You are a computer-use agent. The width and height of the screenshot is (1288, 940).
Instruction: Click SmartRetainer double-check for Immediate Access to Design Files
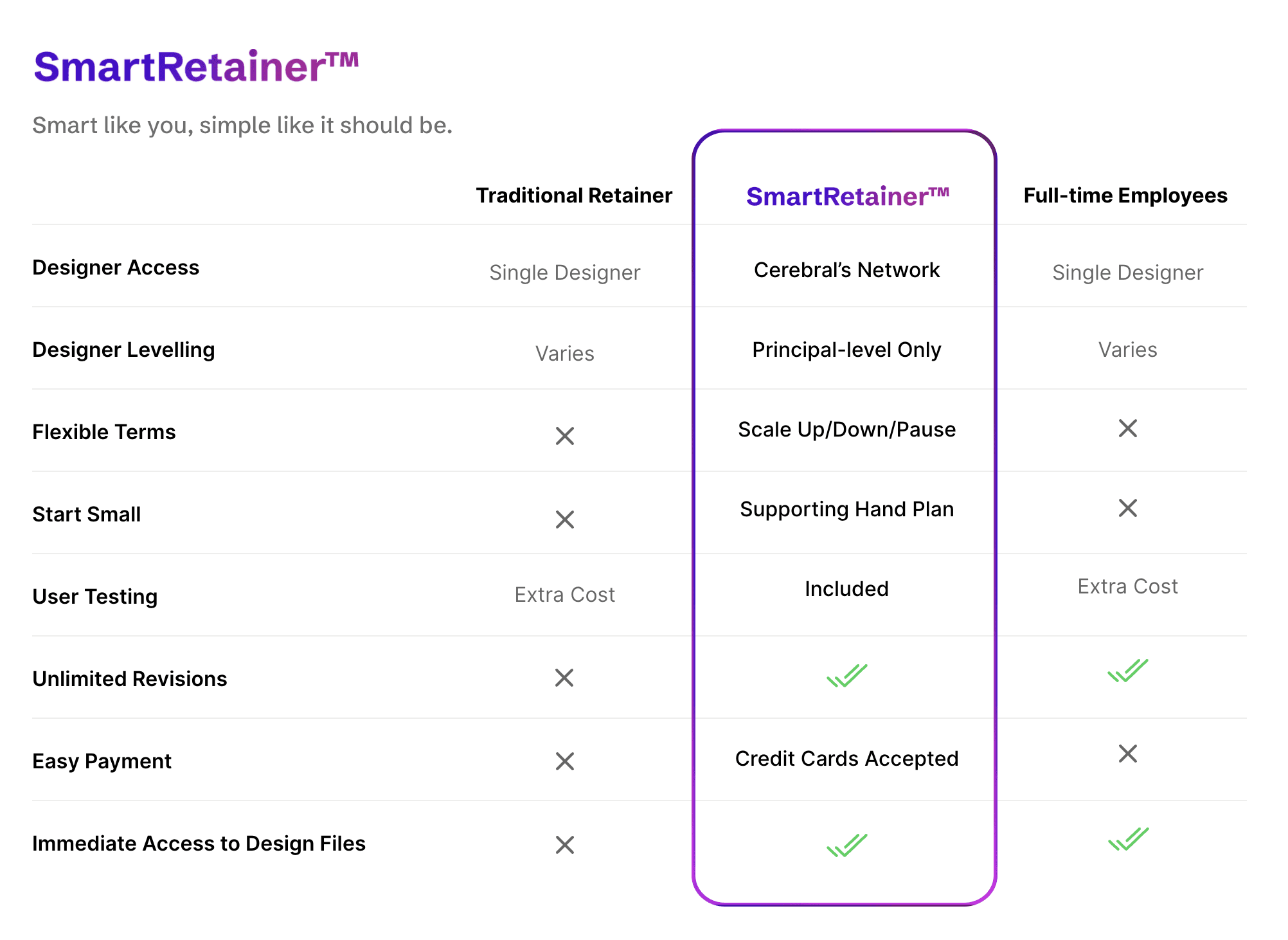pos(846,845)
